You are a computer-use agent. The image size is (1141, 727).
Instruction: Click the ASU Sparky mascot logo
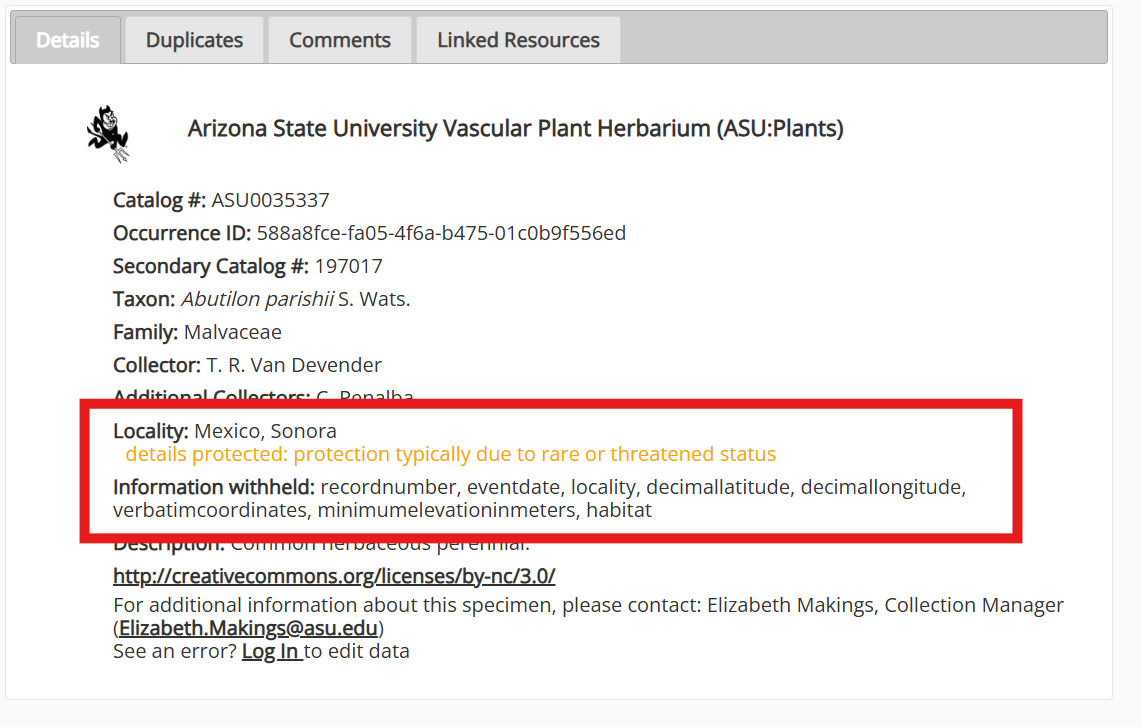(x=108, y=132)
